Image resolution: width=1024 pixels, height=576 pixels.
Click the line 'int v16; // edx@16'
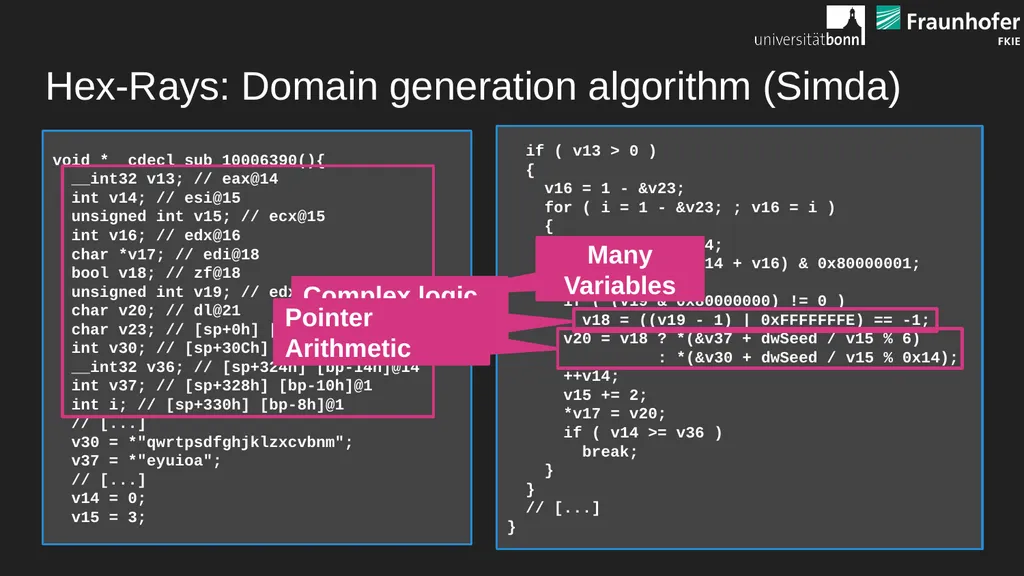(x=155, y=235)
